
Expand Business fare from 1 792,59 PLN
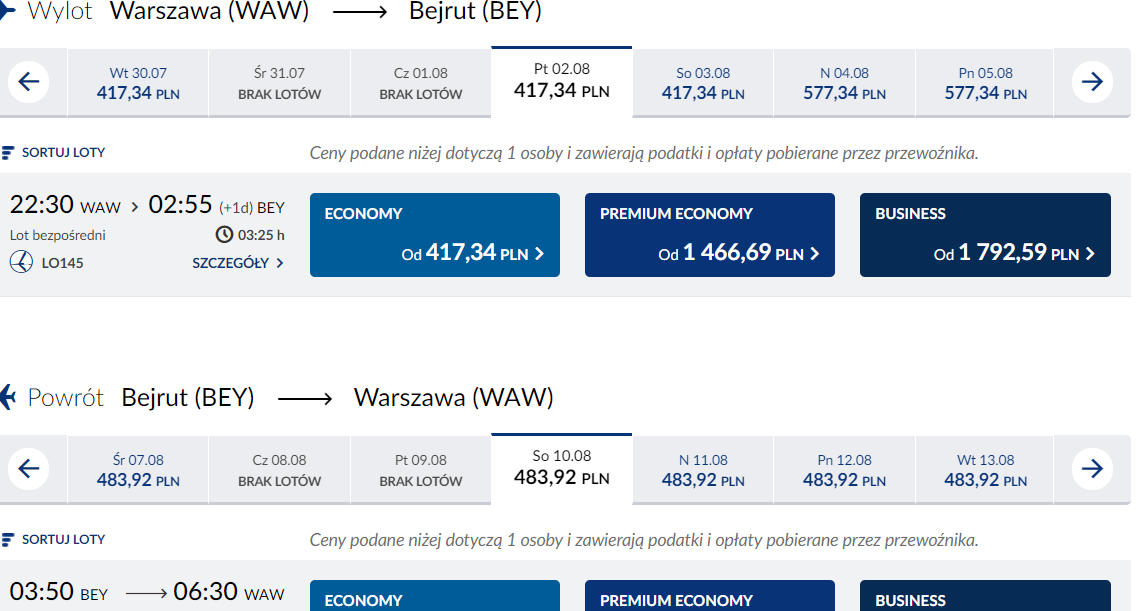[x=985, y=235]
